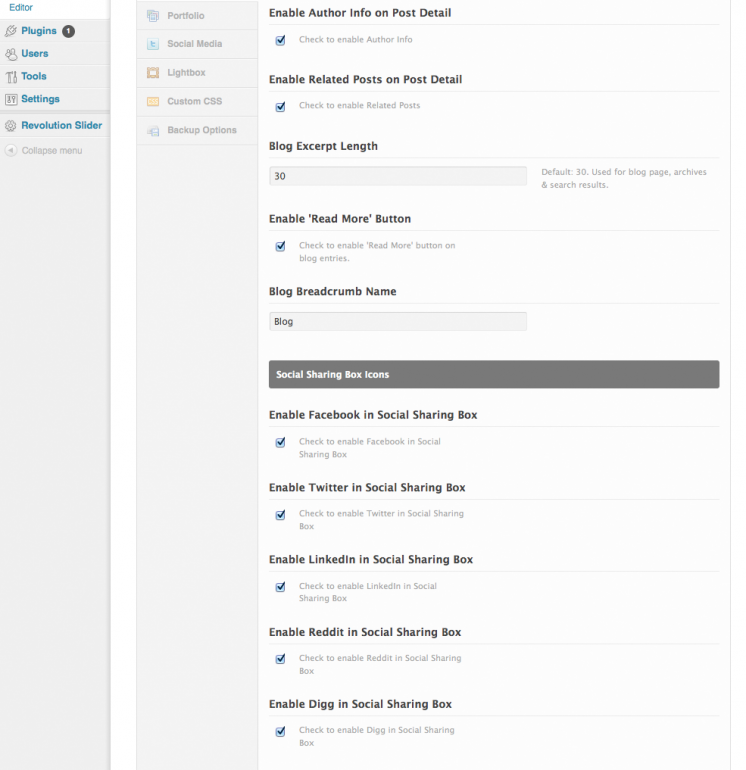This screenshot has height=770, width=746.
Task: Click the Tools wrench icon
Action: (11, 77)
